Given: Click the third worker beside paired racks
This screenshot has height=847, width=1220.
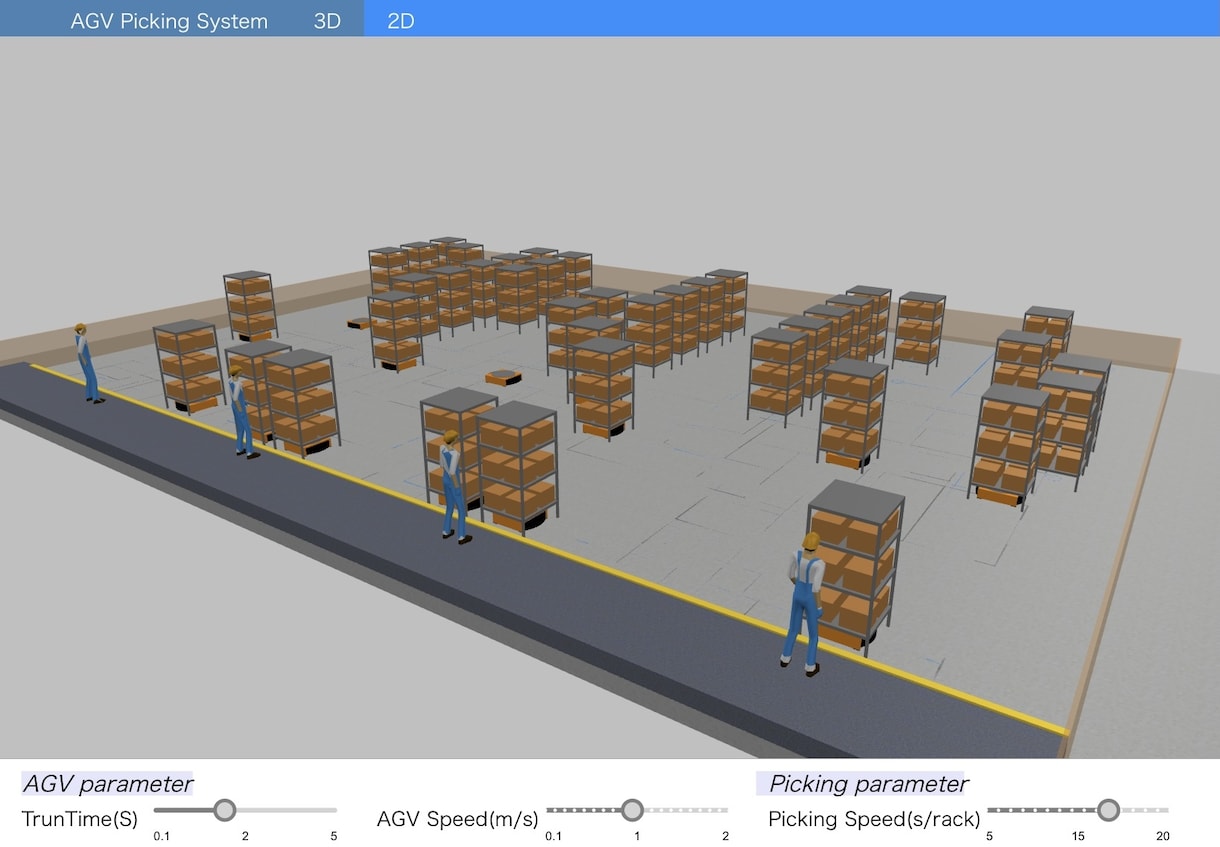Looking at the screenshot, I should tap(453, 487).
